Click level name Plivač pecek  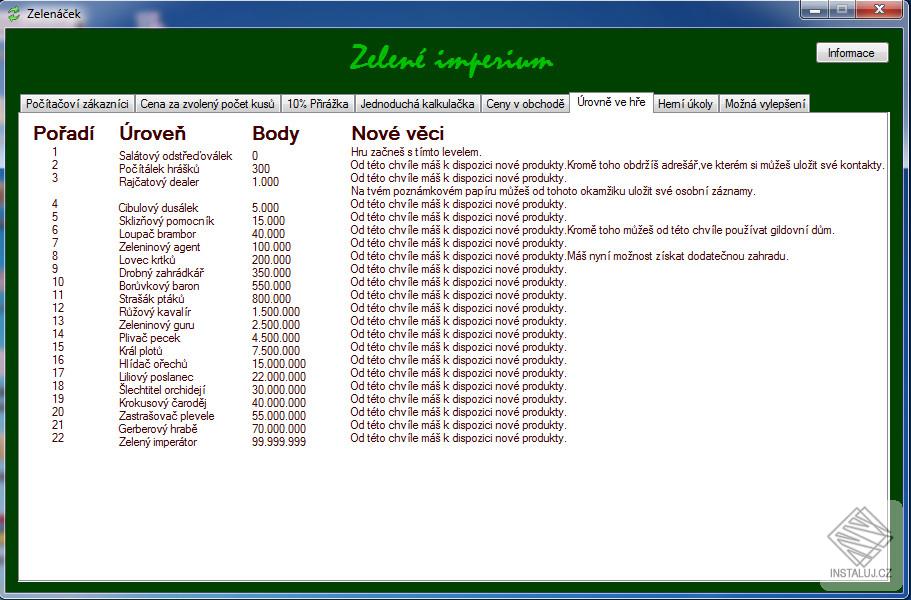[x=149, y=338]
